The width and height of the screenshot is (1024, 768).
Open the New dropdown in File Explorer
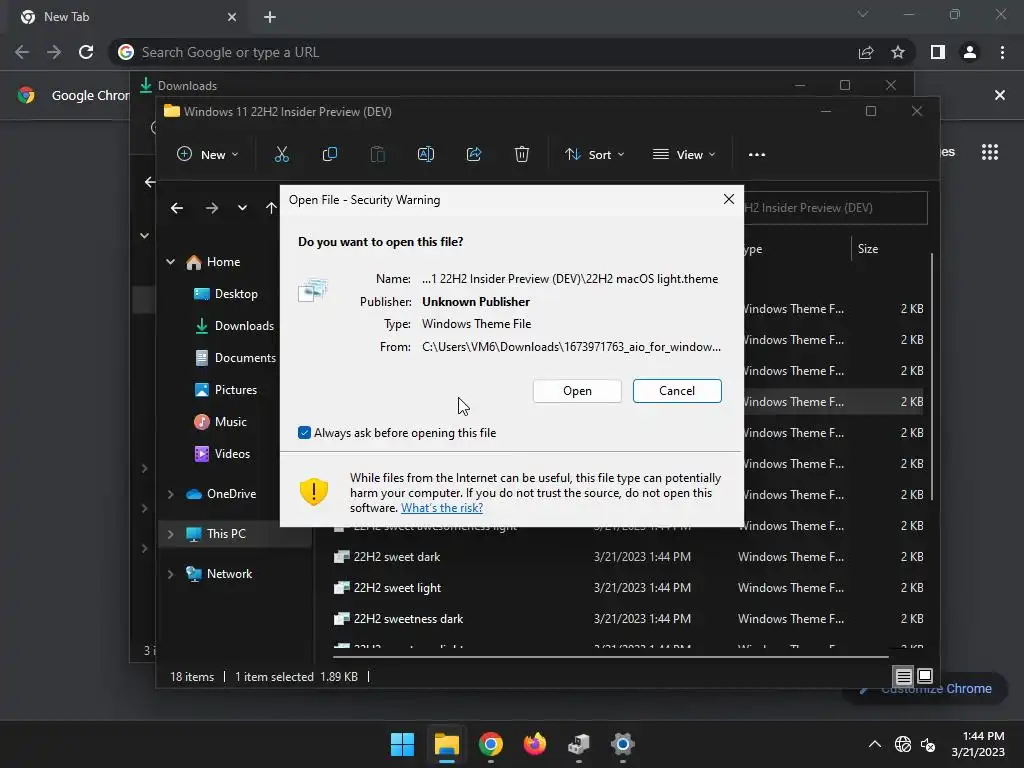[208, 154]
